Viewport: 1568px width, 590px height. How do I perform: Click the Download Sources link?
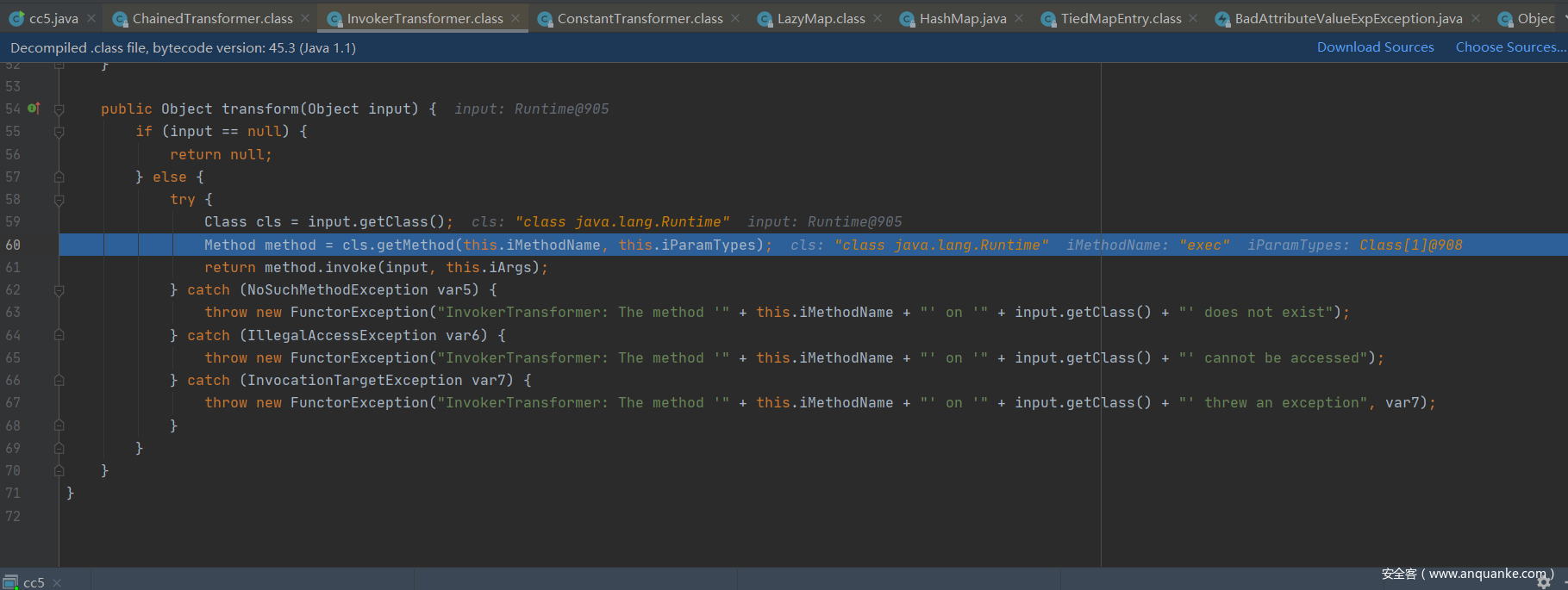[x=1375, y=47]
